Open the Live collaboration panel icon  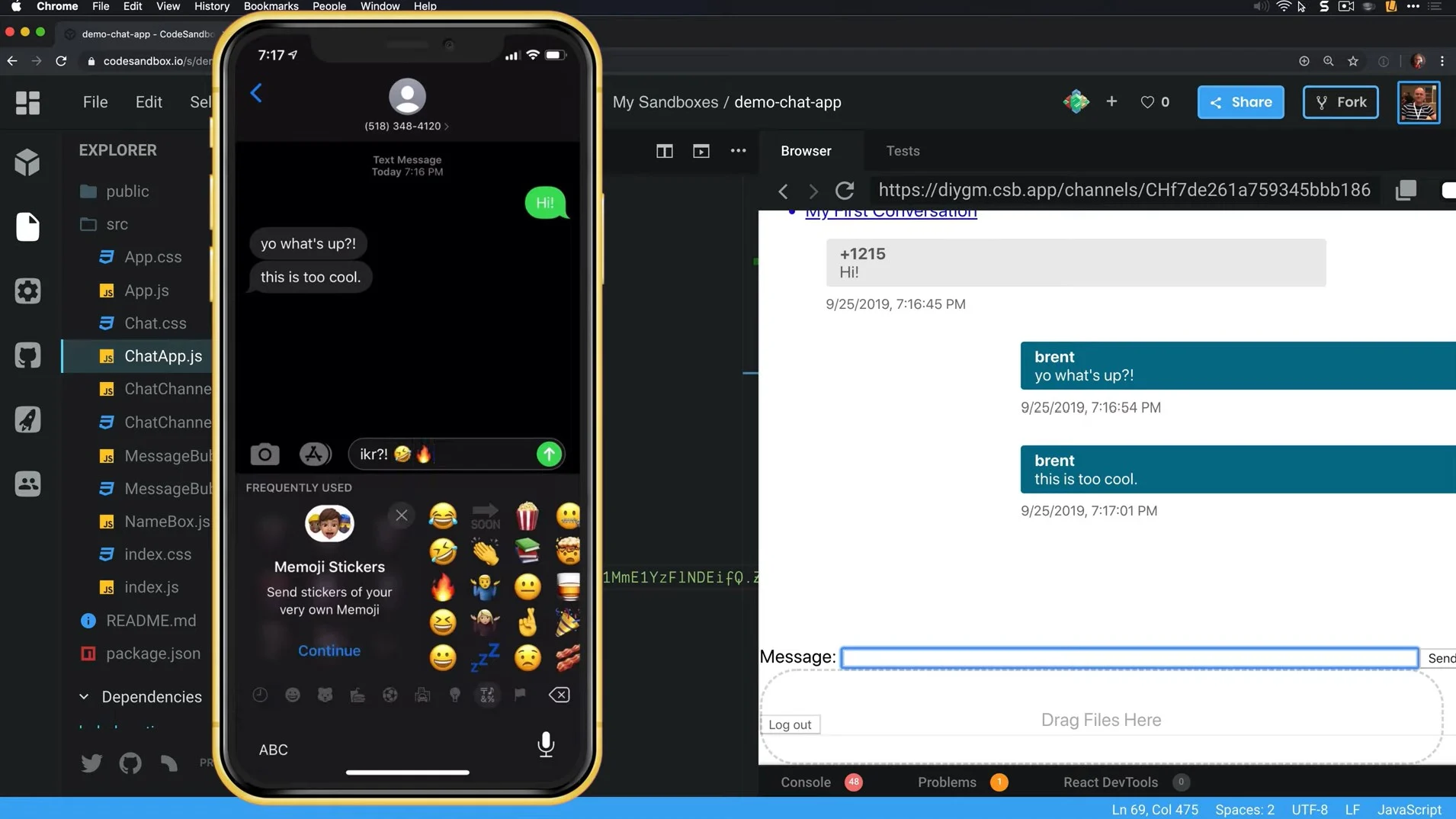pos(27,483)
